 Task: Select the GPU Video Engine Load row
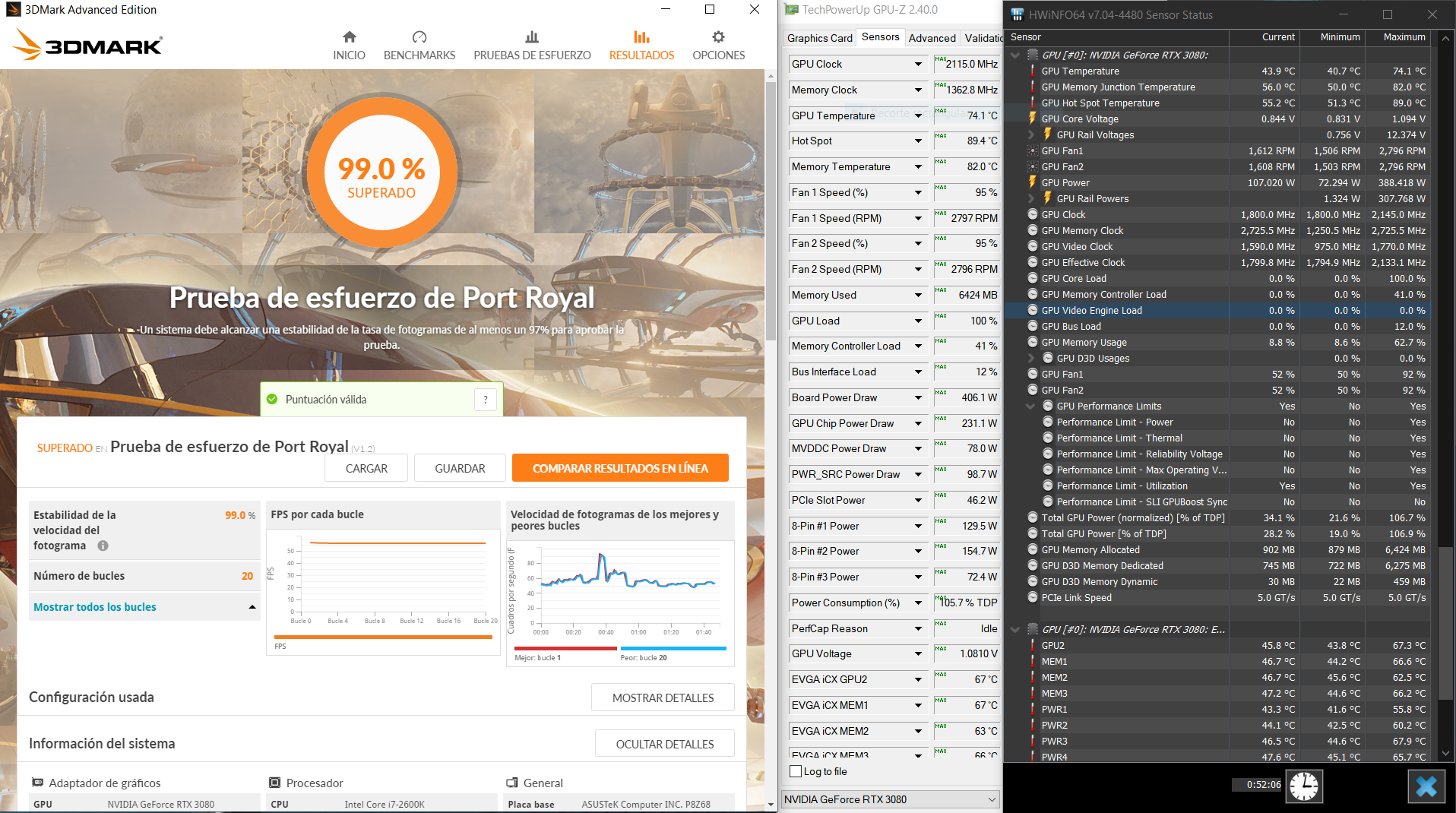[1091, 310]
